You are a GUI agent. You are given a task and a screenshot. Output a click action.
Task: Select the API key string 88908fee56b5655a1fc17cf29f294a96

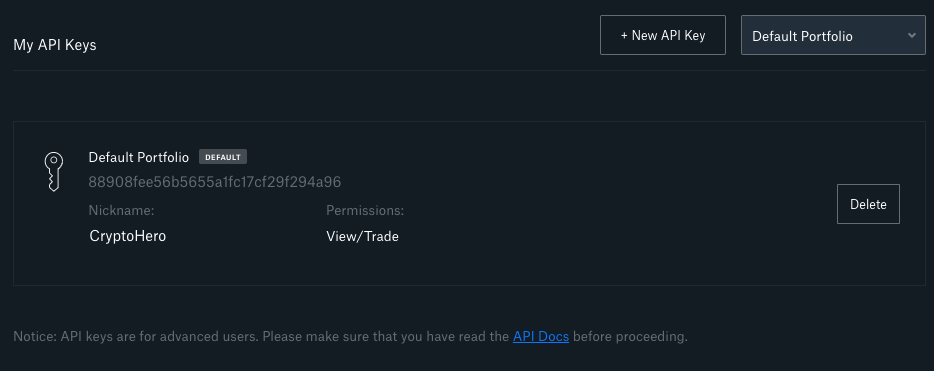pyautogui.click(x=214, y=182)
